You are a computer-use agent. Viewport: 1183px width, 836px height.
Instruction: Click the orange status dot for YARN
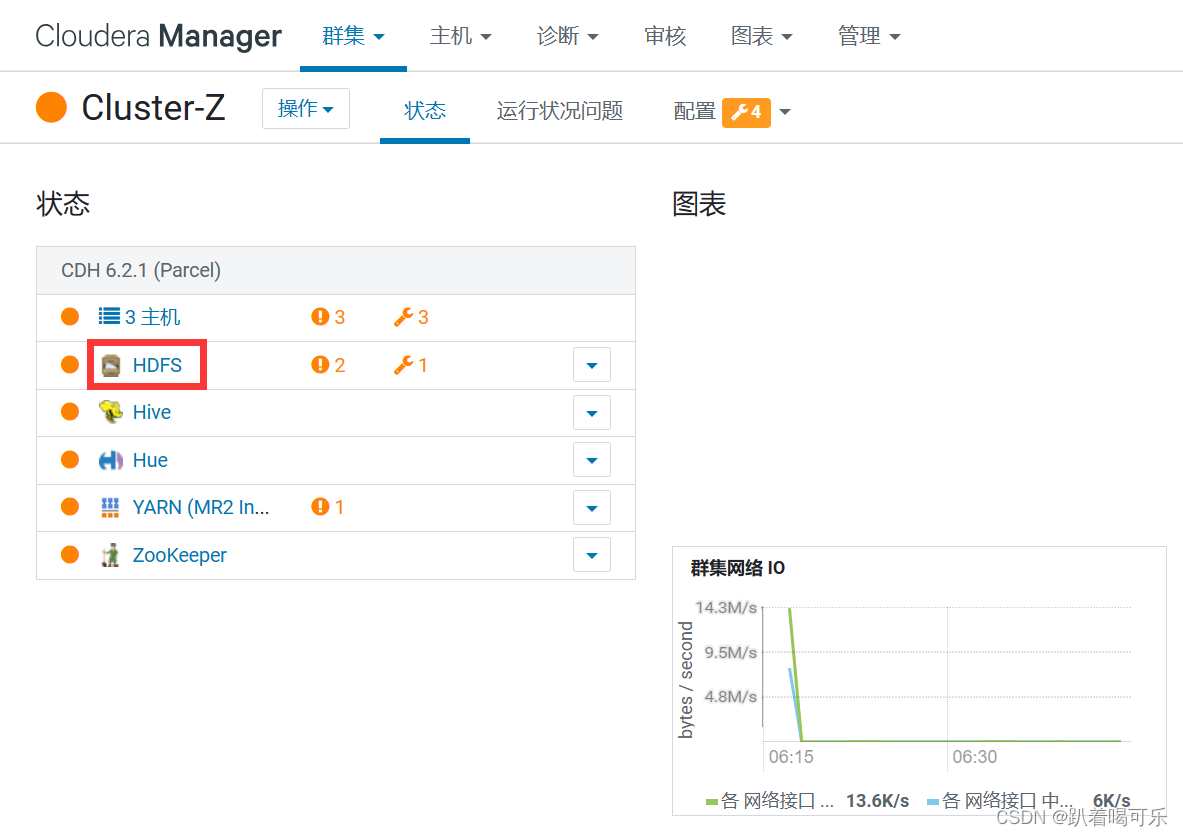coord(70,507)
